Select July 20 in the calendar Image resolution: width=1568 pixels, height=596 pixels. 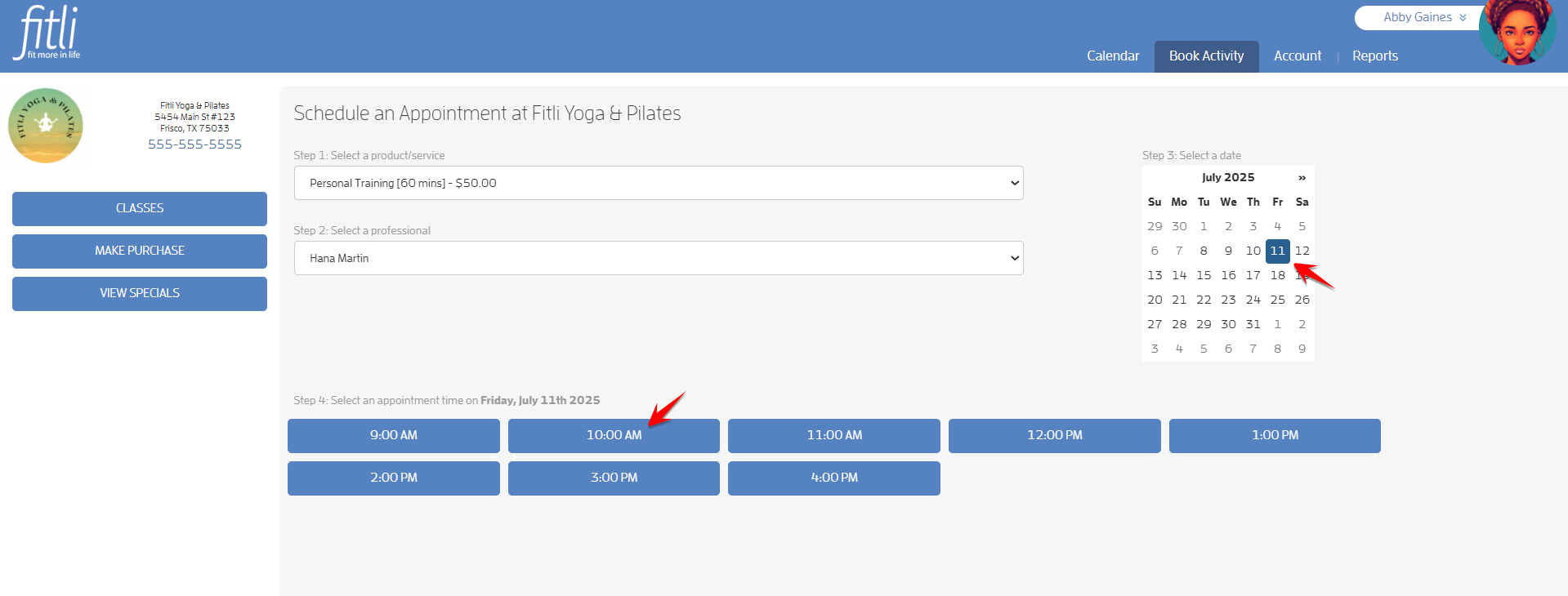(x=1155, y=300)
